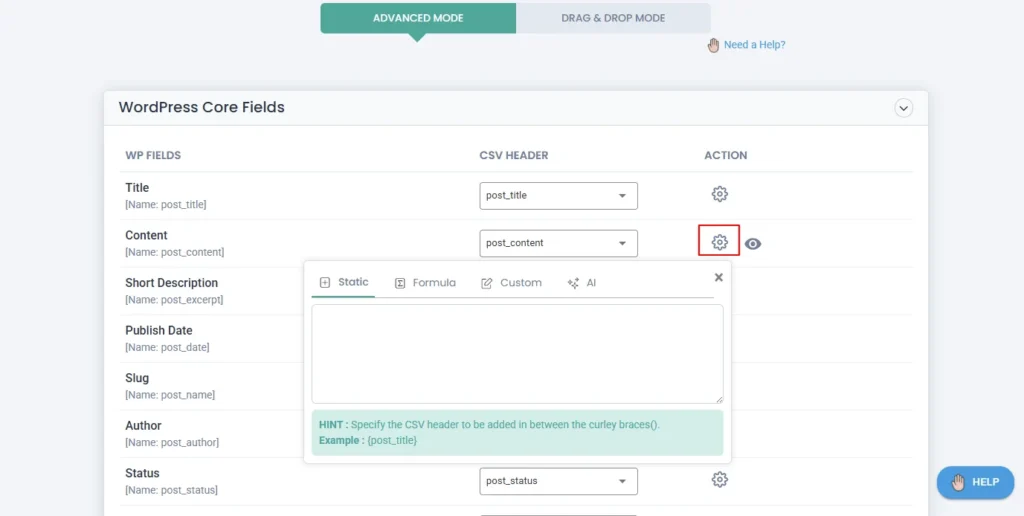Click inside the static content text area

pos(517,353)
